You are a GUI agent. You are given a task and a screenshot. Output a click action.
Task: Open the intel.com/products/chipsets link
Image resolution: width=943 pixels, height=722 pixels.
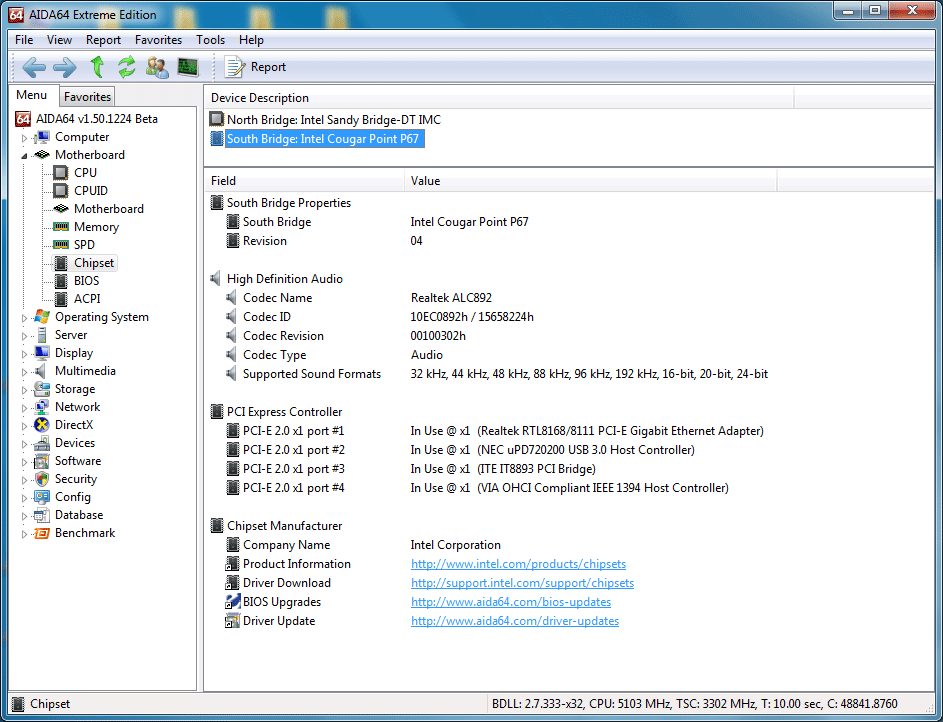pos(518,564)
